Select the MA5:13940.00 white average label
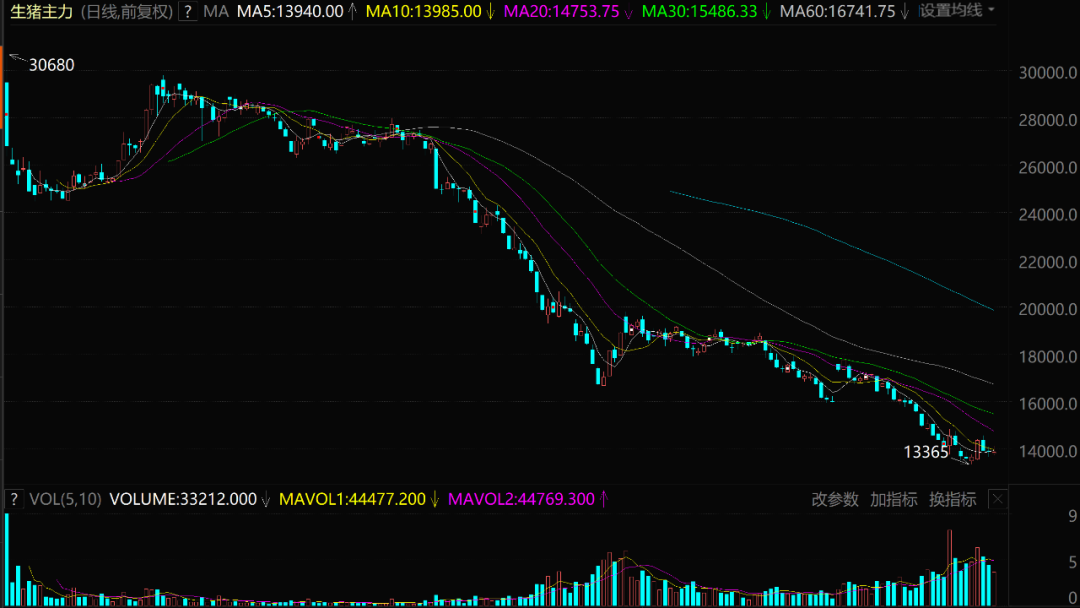This screenshot has width=1080, height=608. coord(290,11)
